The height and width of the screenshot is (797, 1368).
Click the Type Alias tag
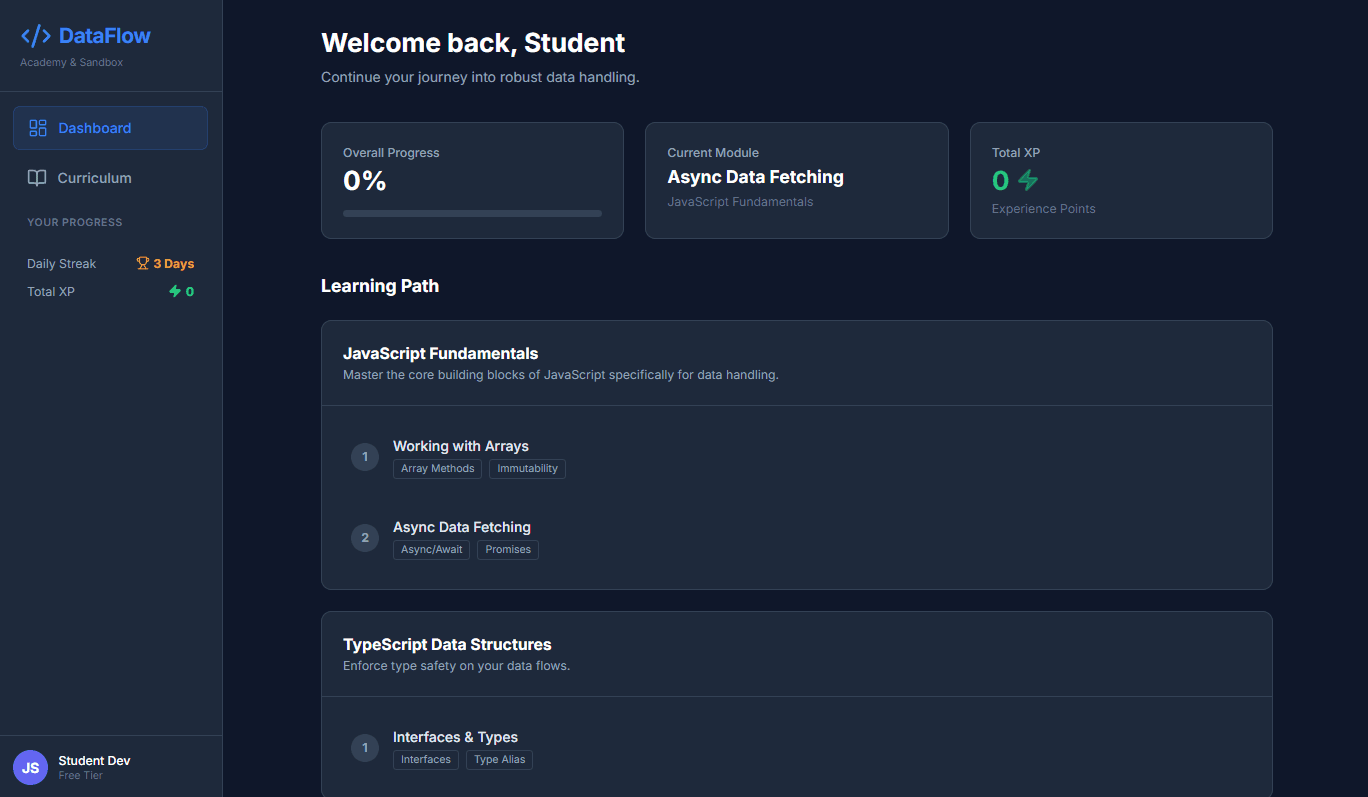click(499, 759)
